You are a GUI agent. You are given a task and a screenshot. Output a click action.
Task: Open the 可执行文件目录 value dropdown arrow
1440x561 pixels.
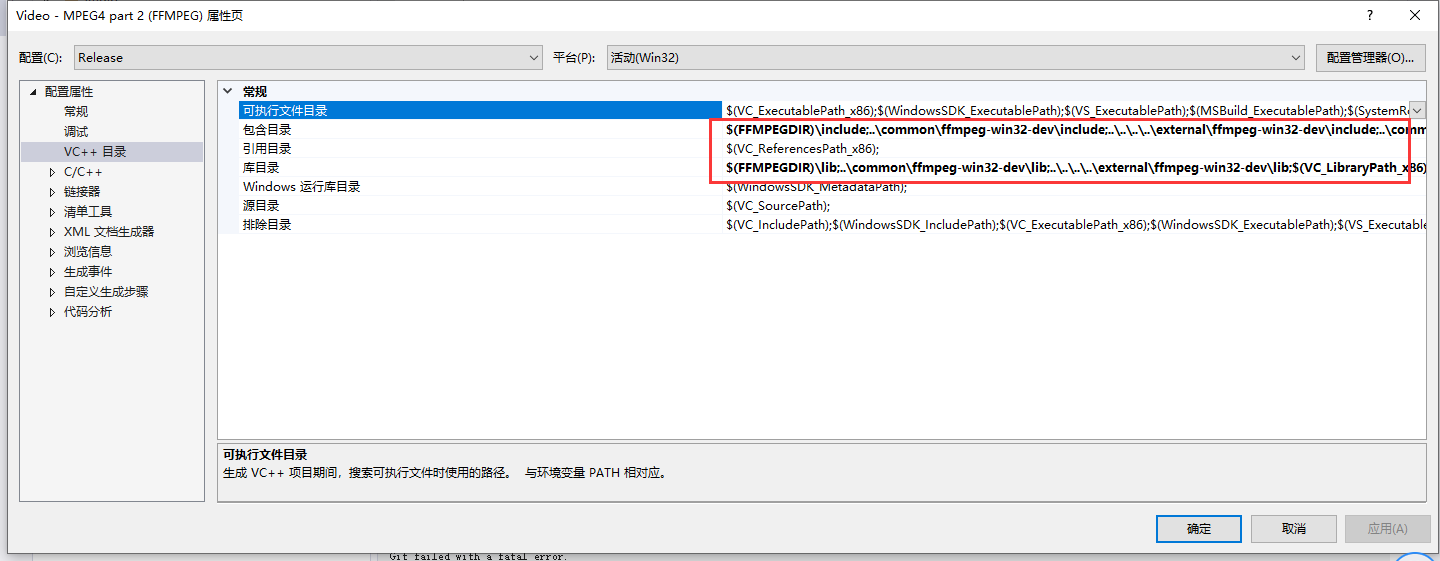point(1417,111)
